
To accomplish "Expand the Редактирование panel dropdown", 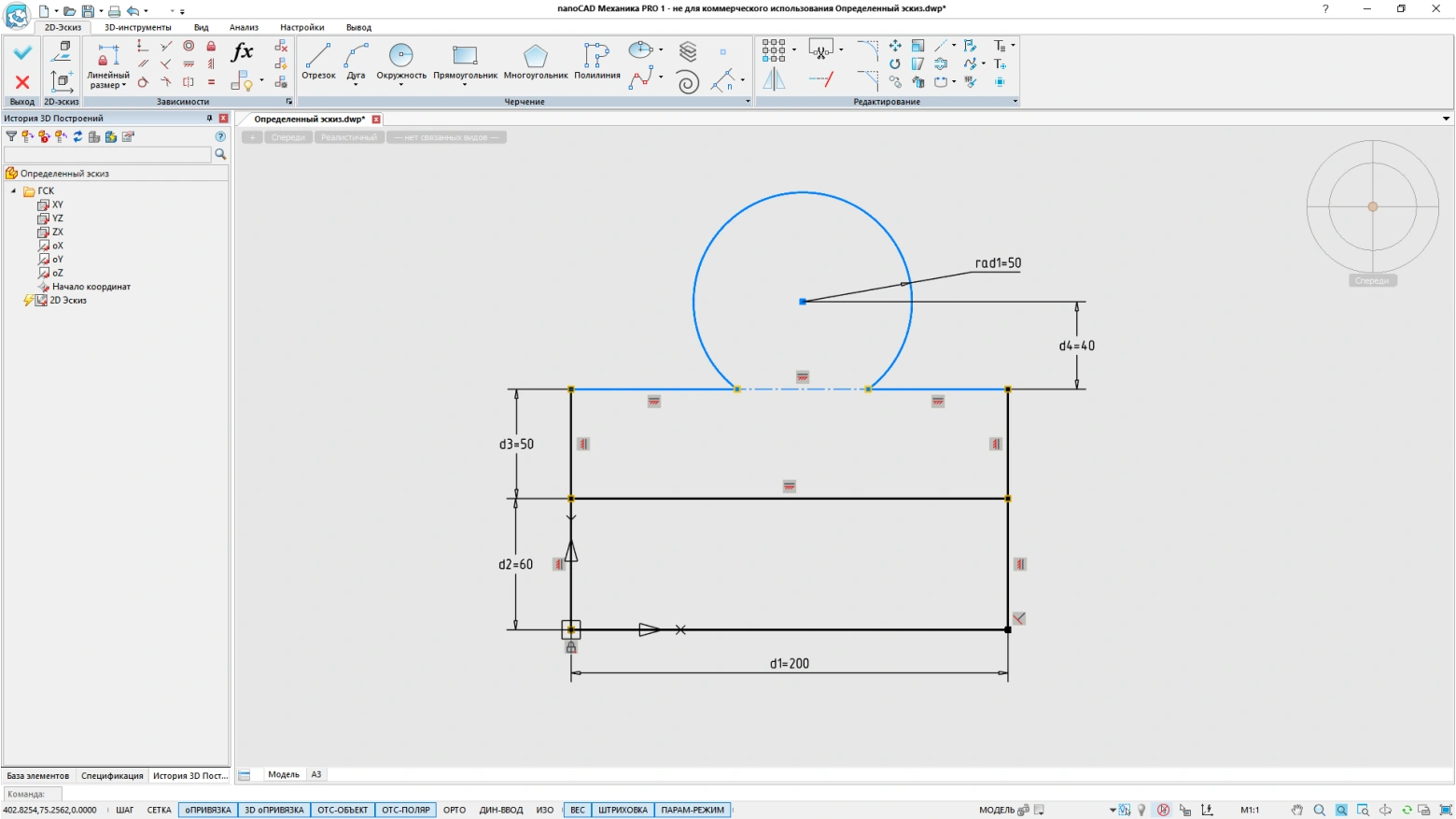I will pyautogui.click(x=1015, y=102).
